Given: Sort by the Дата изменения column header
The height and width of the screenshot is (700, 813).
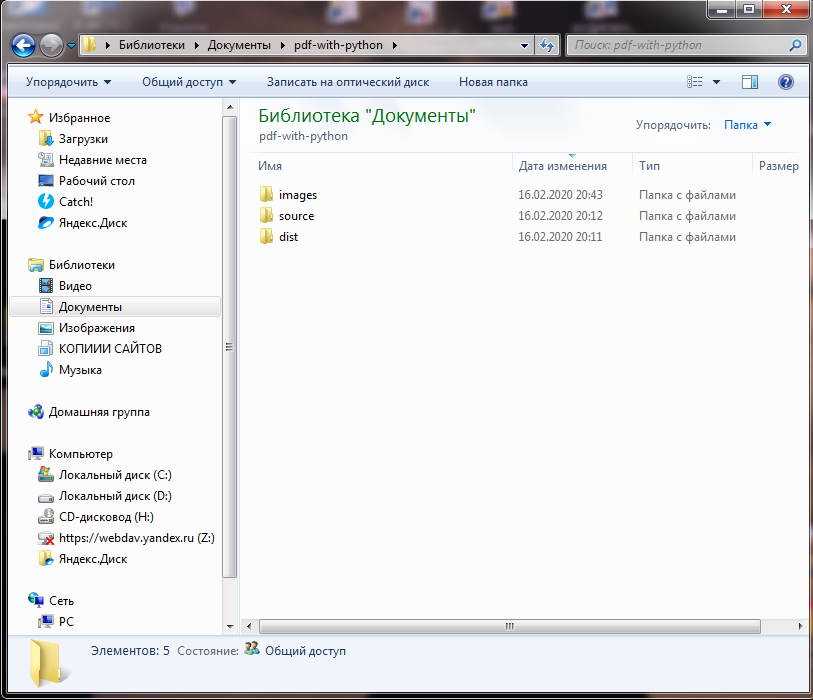Looking at the screenshot, I should click(562, 166).
